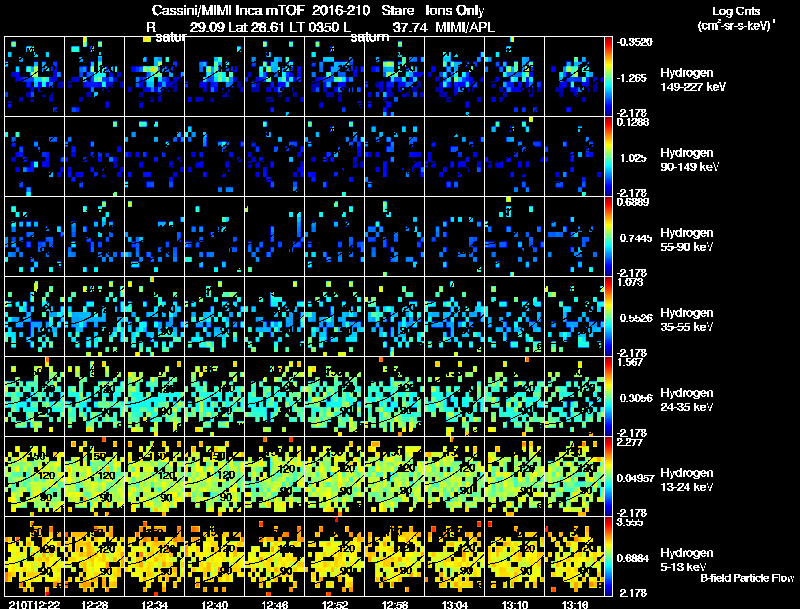Click the '0.3056' color scale value

click(636, 398)
